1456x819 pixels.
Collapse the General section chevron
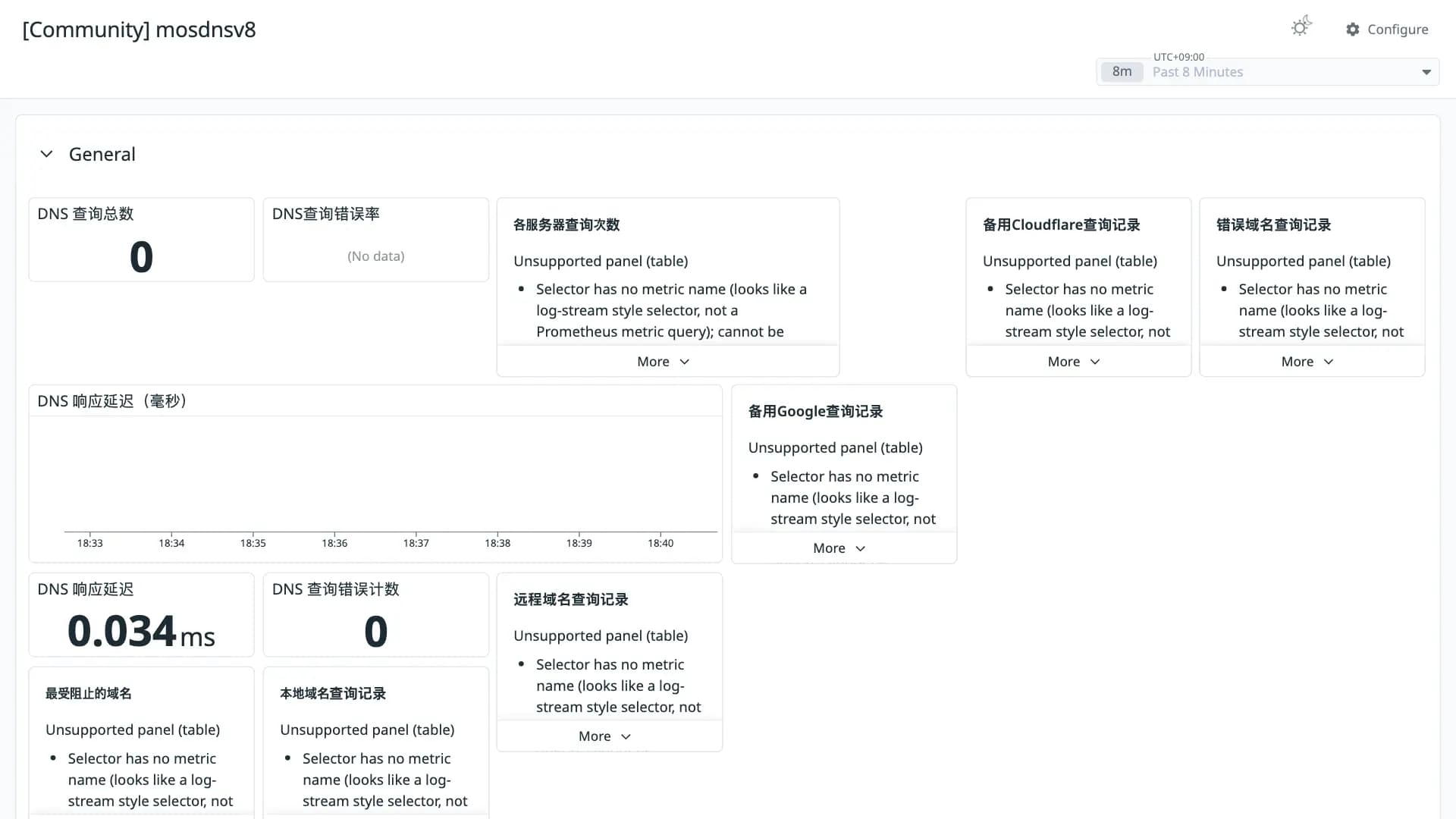pos(46,154)
